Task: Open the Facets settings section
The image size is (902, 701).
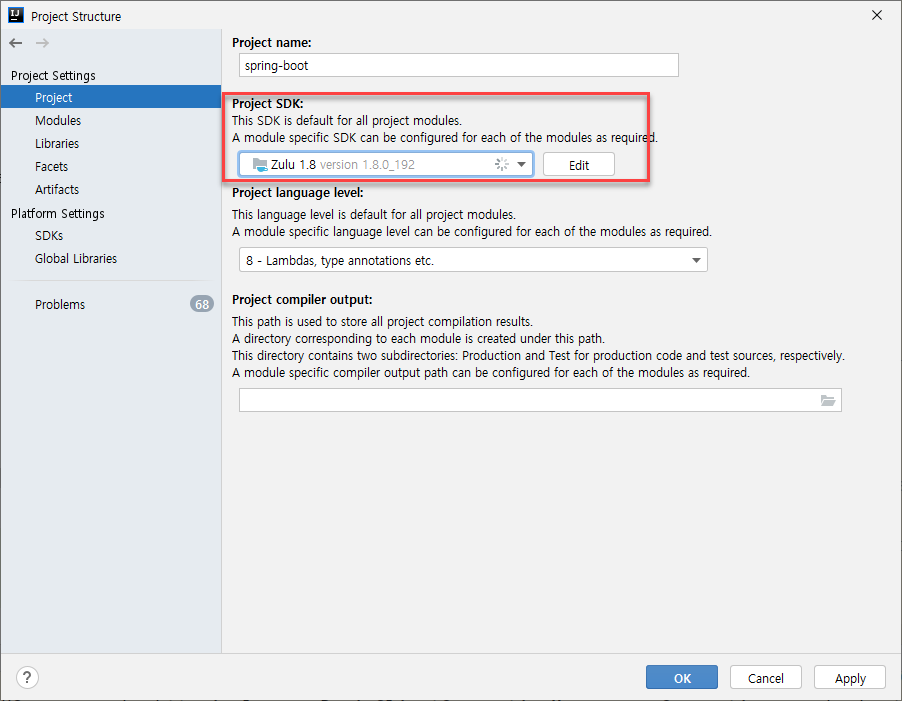Action: tap(51, 166)
